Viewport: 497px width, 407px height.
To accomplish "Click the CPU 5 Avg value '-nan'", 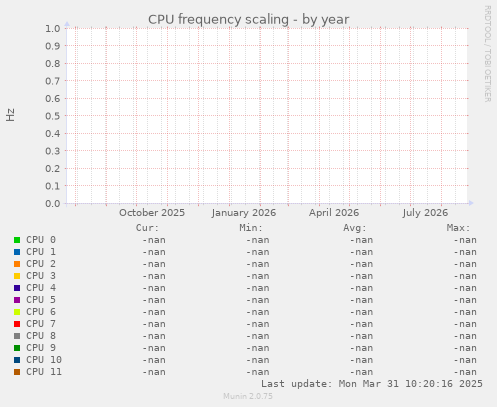I will click(361, 300).
